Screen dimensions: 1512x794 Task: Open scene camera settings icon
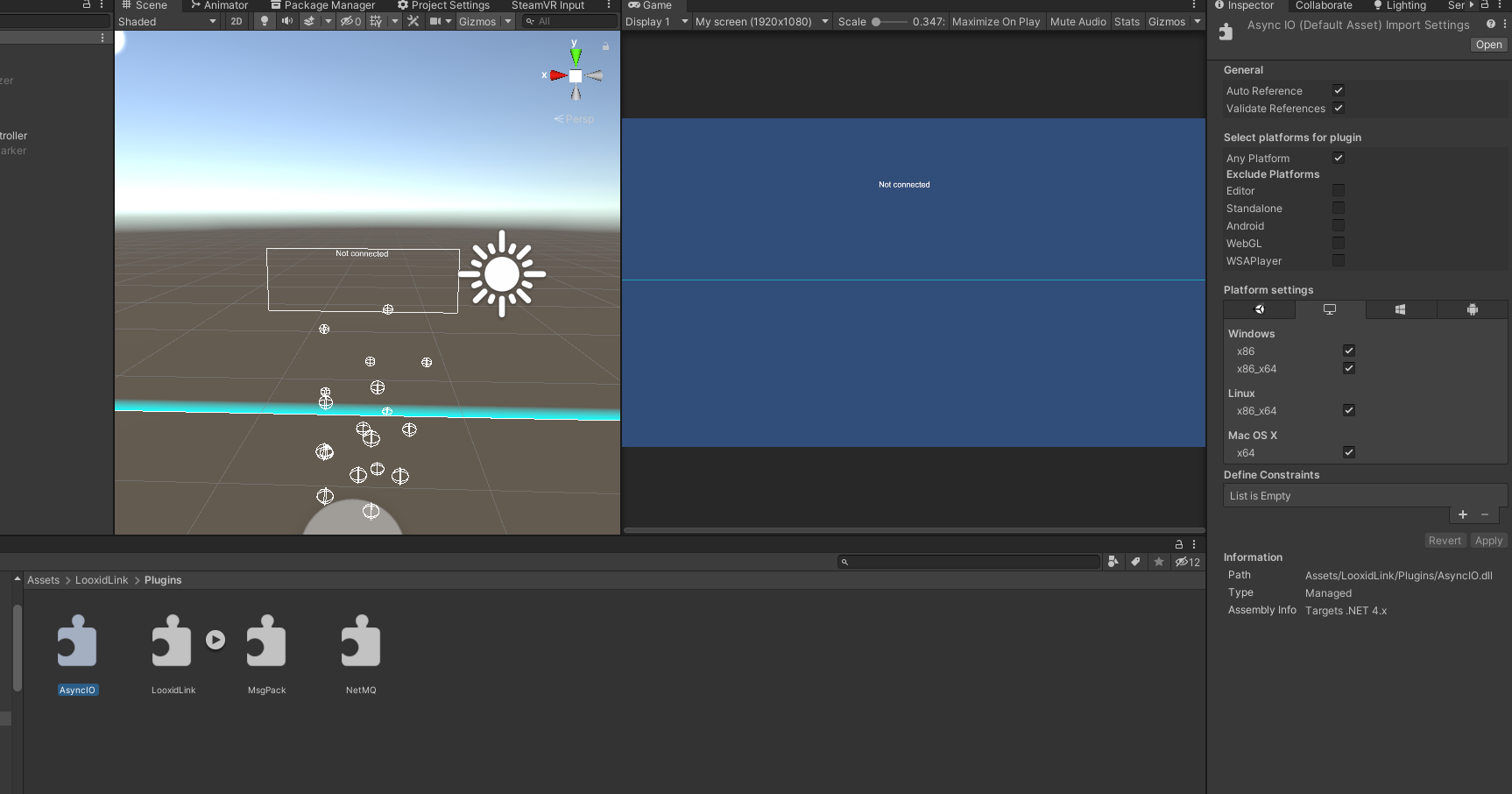pyautogui.click(x=435, y=21)
